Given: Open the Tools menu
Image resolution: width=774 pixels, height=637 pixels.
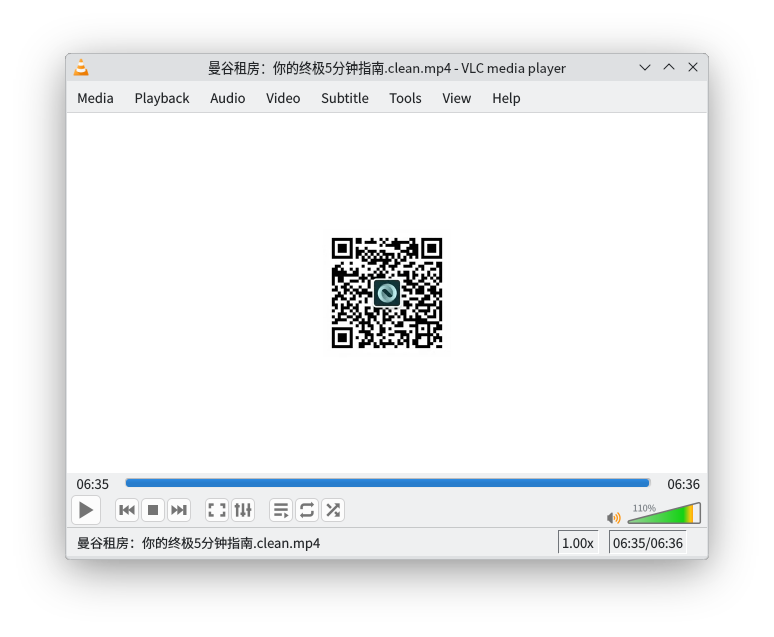Looking at the screenshot, I should (405, 98).
